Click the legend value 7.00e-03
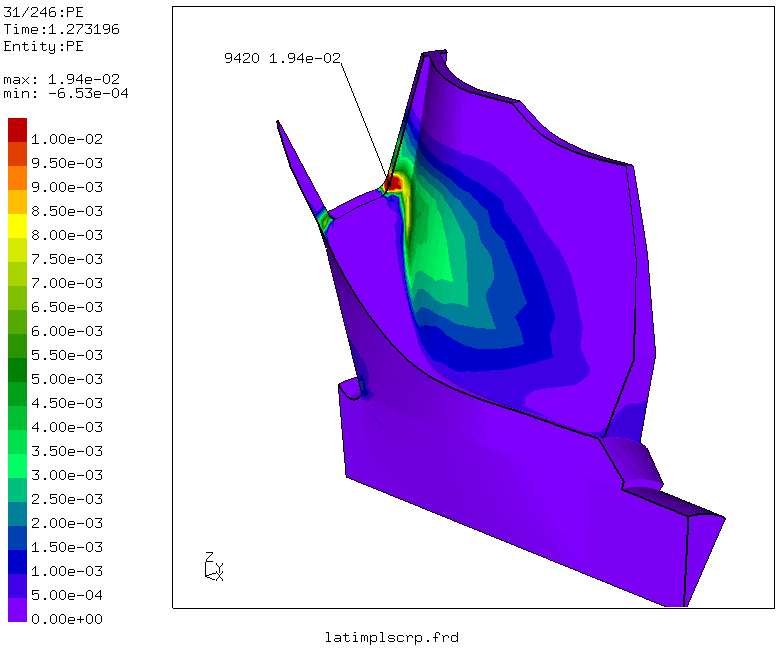 [67, 283]
